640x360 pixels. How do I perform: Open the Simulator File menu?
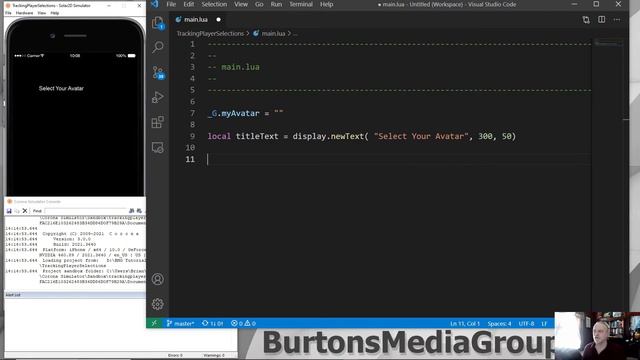coord(8,13)
